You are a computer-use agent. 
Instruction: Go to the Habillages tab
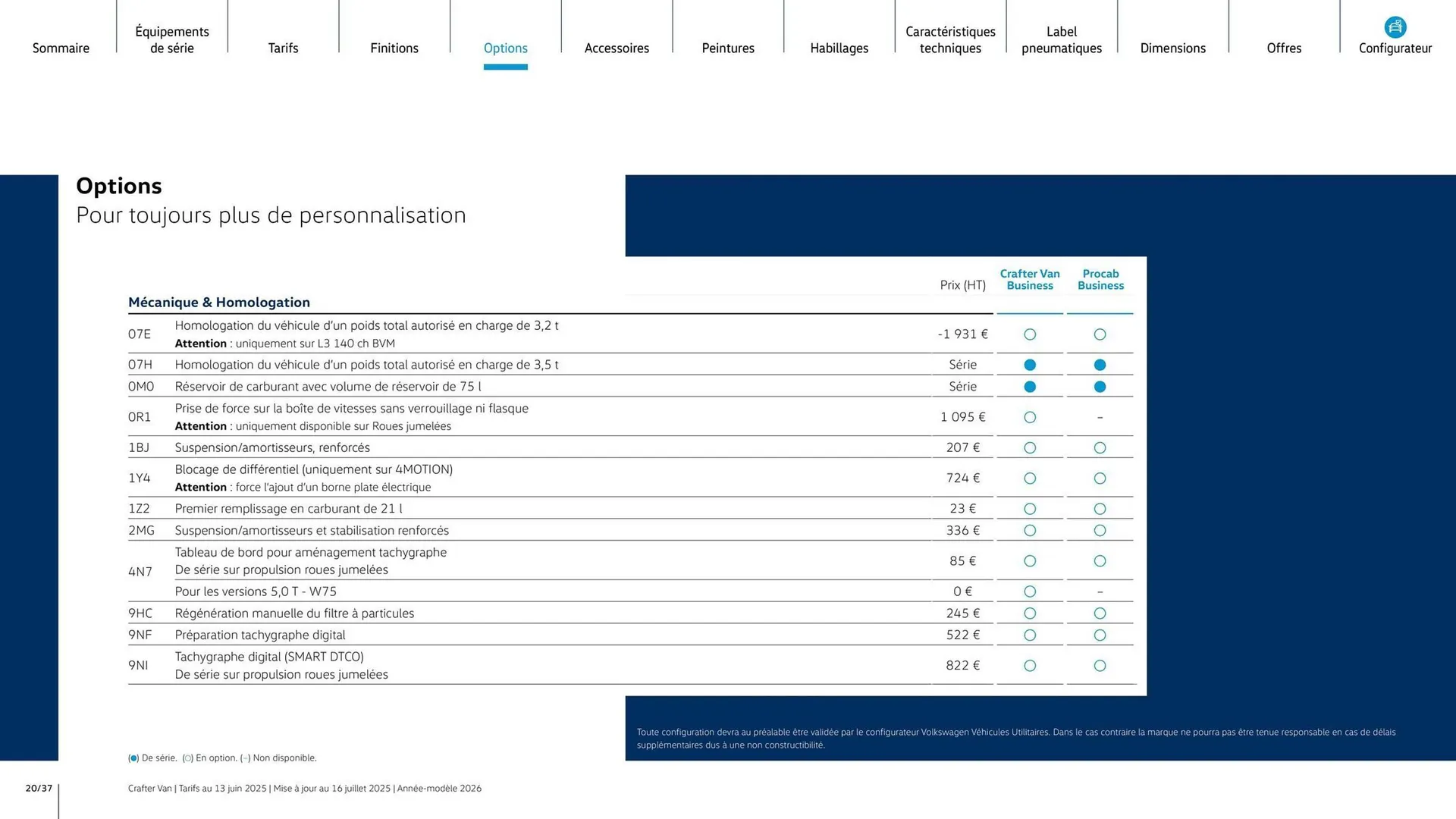pos(839,48)
